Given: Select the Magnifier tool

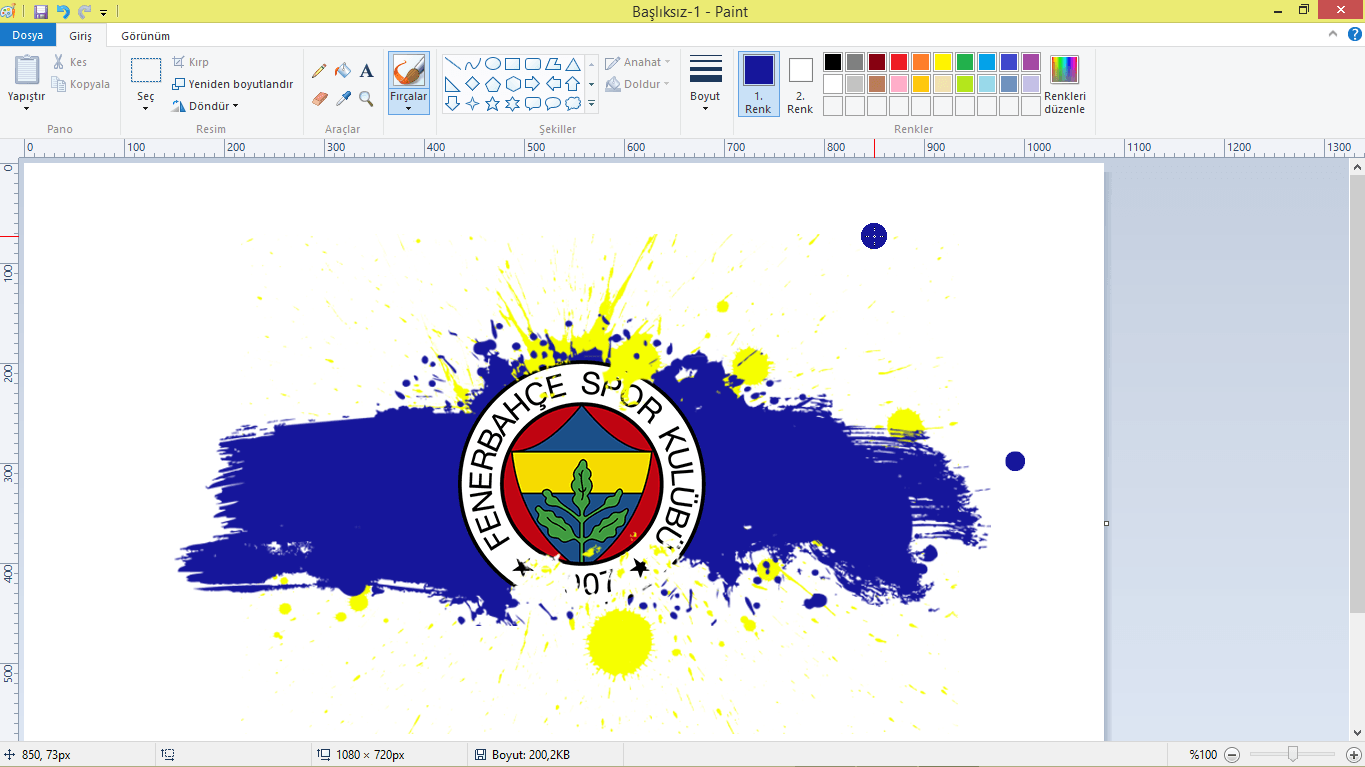Looking at the screenshot, I should [x=367, y=98].
